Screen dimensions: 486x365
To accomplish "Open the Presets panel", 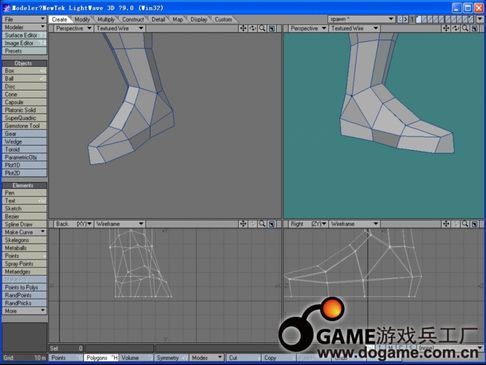I will 24,51.
